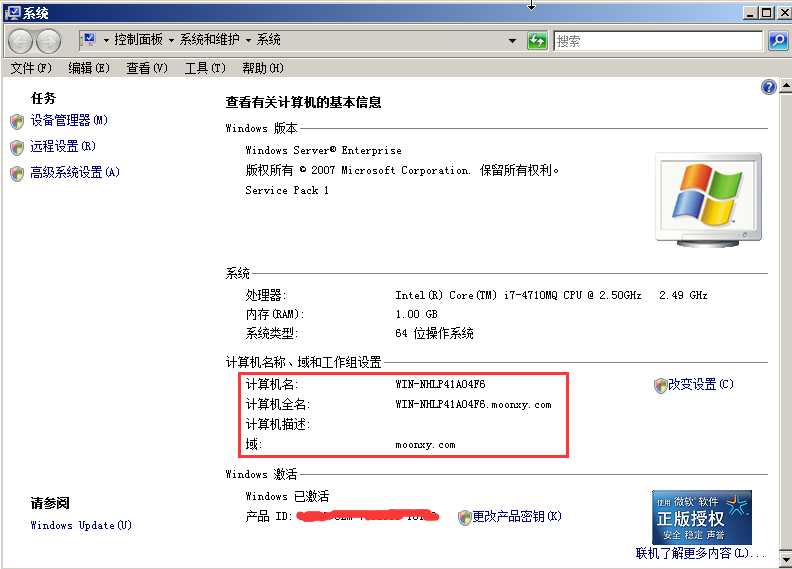Click the address bar computer icon
Screen dimensions: 792x569
tap(89, 39)
